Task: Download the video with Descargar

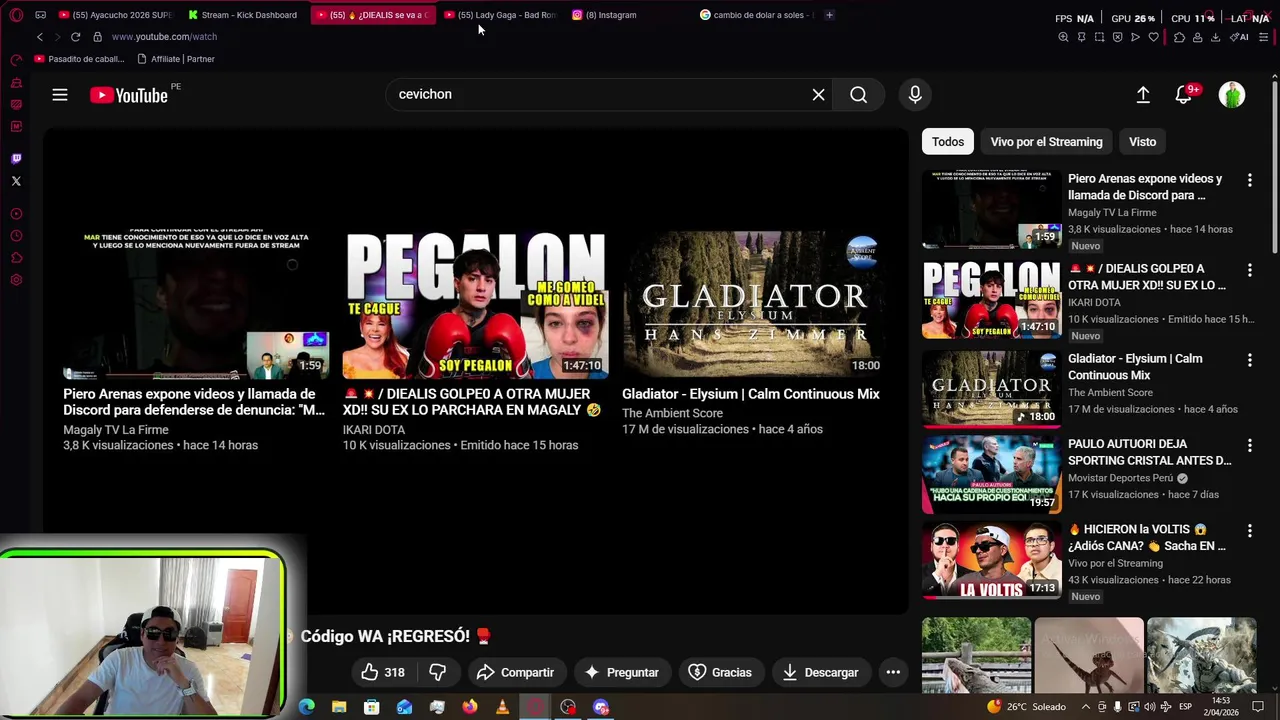Action: pos(820,672)
